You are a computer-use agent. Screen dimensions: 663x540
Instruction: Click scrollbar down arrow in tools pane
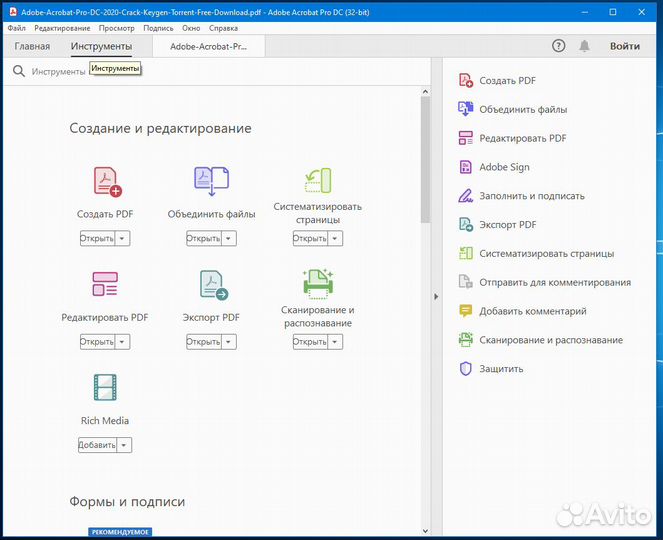click(425, 531)
